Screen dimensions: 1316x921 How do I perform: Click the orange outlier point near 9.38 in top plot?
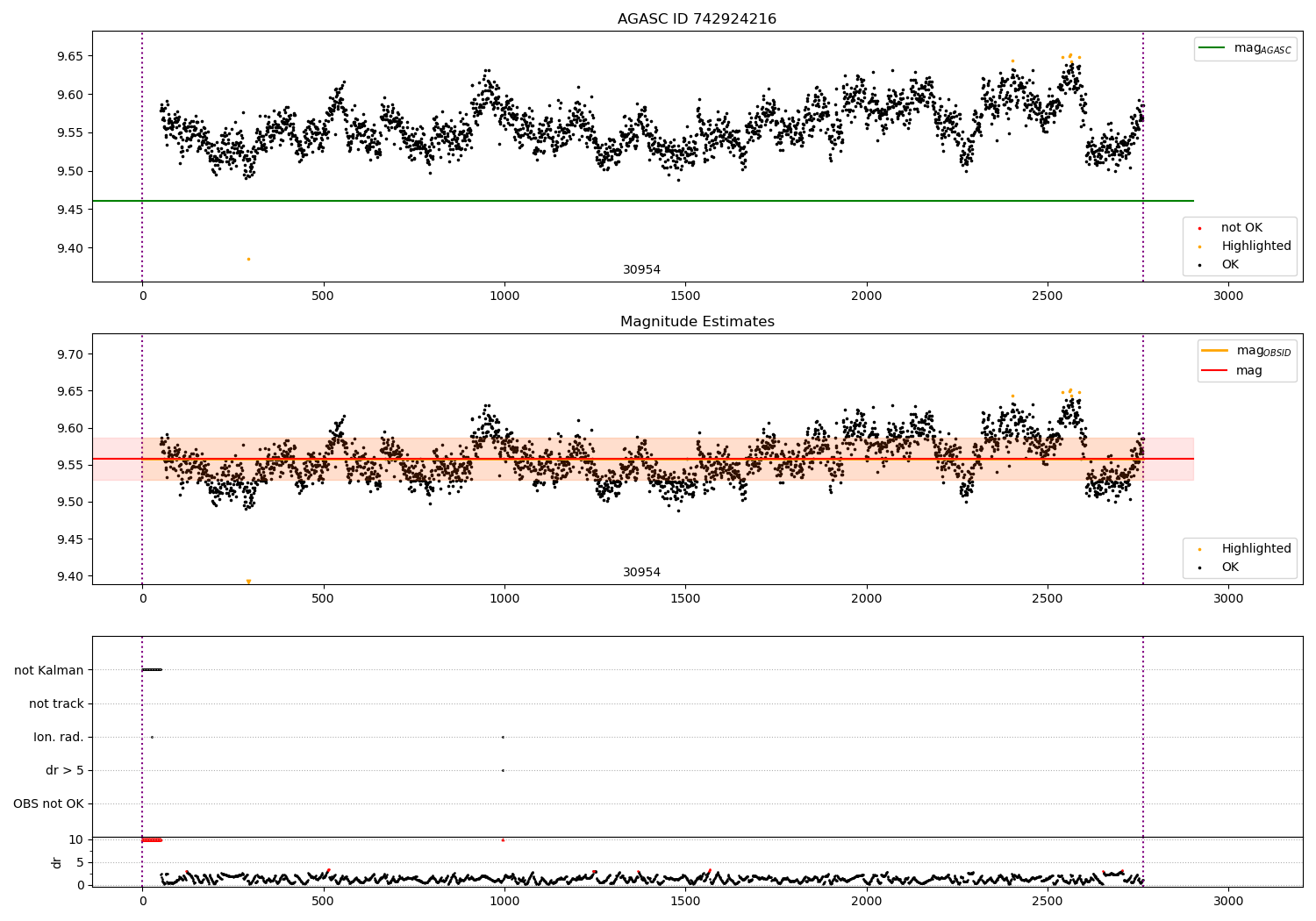[x=248, y=259]
